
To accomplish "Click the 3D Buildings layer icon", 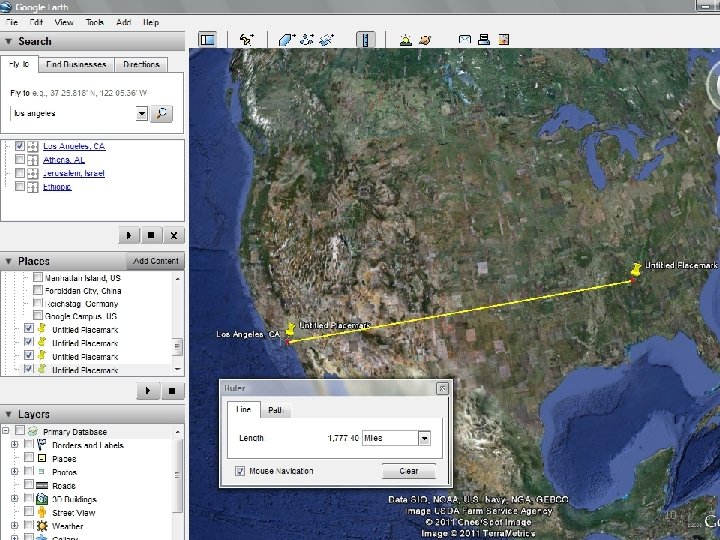I will [42, 499].
